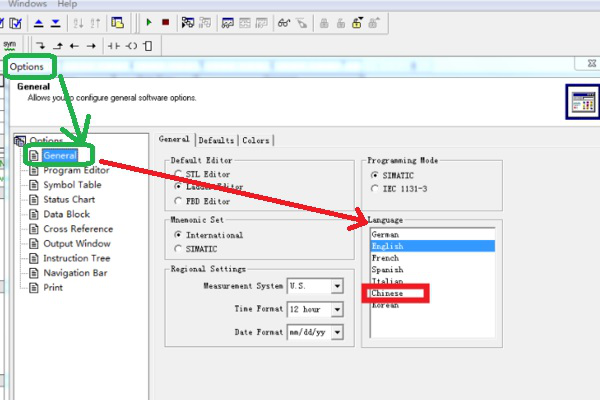Click the eyeglasses status monitor icon
Image resolution: width=600 pixels, height=400 pixels.
[x=283, y=22]
